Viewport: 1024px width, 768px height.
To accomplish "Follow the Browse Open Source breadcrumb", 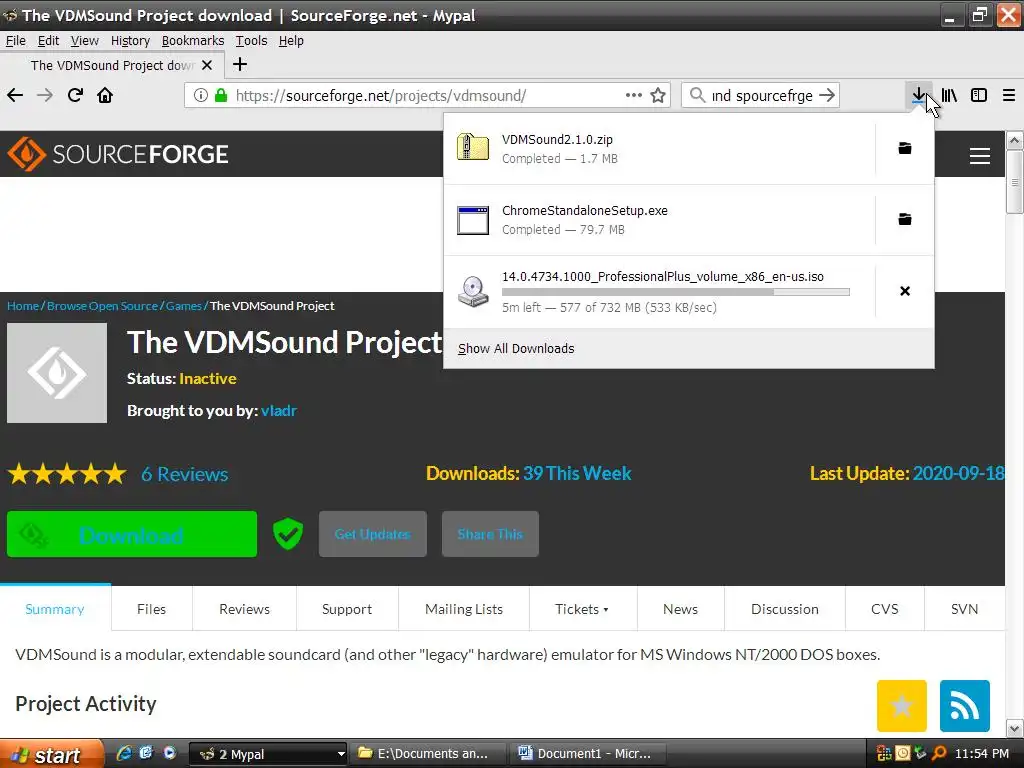I will 102,306.
